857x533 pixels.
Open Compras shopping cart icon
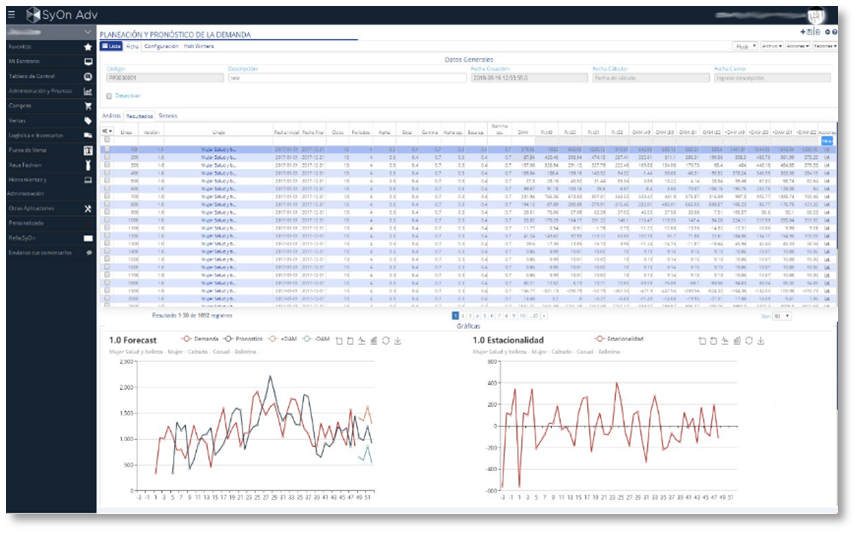point(88,105)
